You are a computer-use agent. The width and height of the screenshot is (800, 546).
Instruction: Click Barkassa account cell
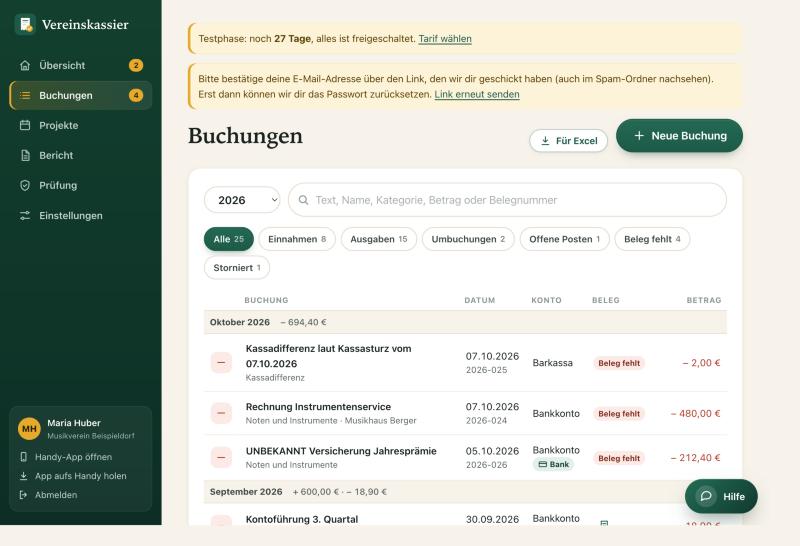coord(553,363)
